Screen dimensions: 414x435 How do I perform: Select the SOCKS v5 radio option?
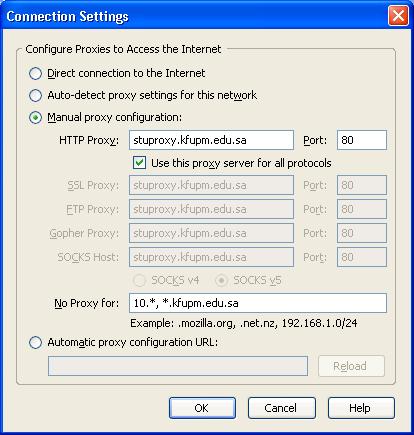tap(221, 280)
